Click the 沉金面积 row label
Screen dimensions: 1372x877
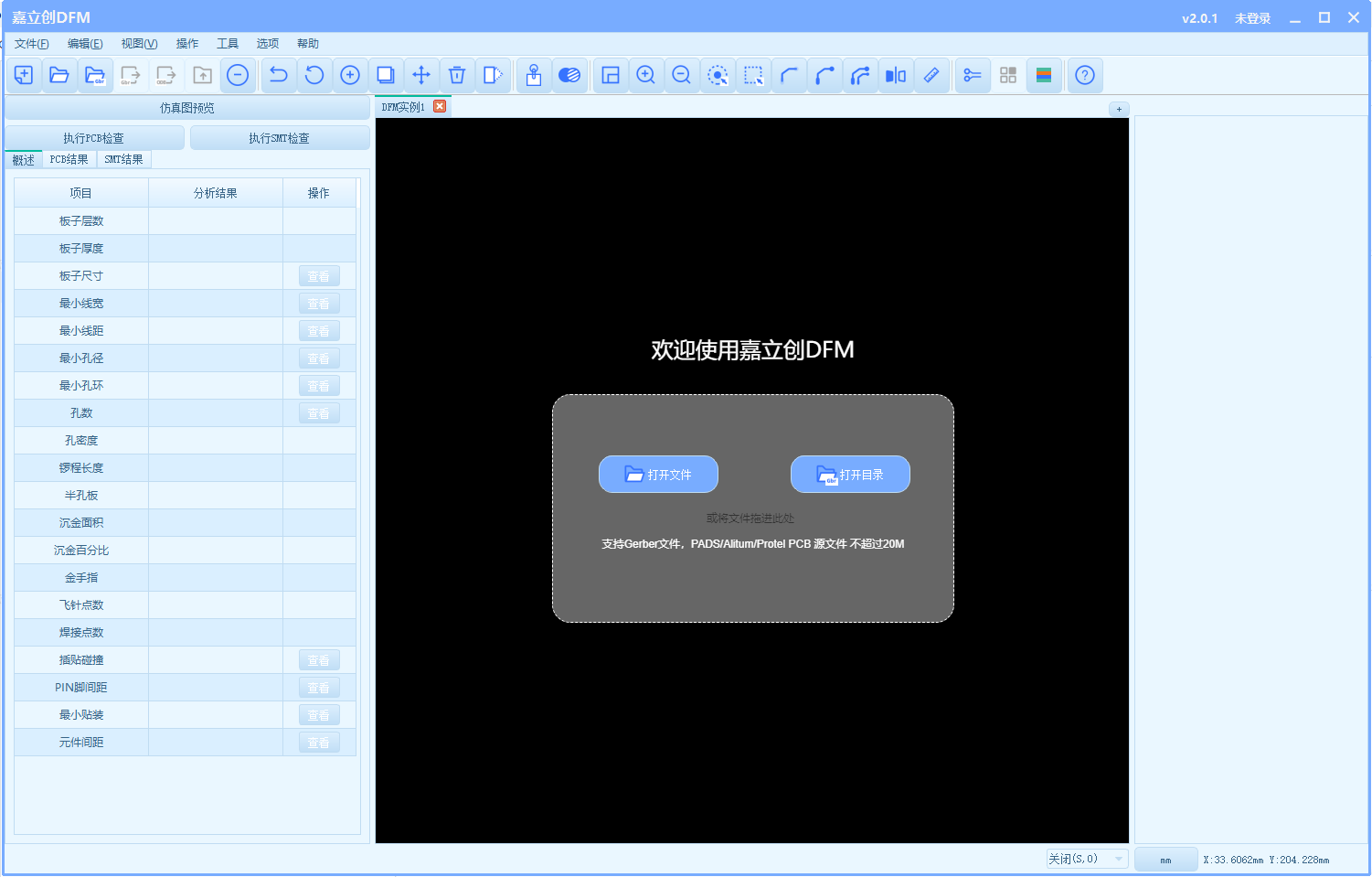[81, 523]
